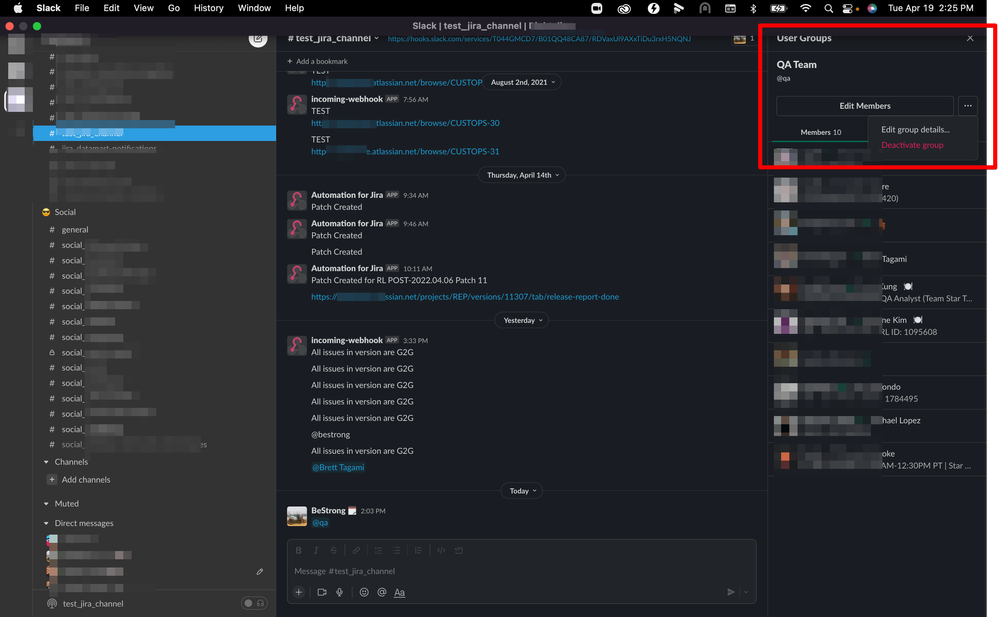Screen dimensions: 999x617
Task: Open the Thursday, April 14th date dropdown
Action: (x=522, y=175)
